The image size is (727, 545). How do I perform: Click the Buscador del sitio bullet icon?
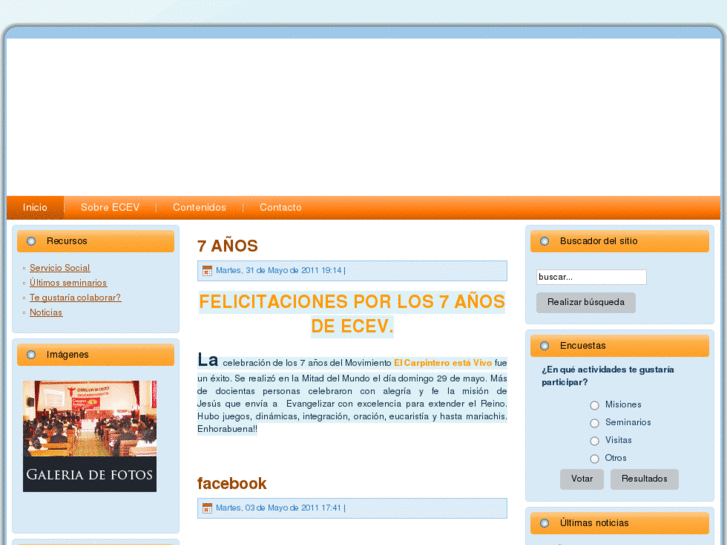(544, 241)
